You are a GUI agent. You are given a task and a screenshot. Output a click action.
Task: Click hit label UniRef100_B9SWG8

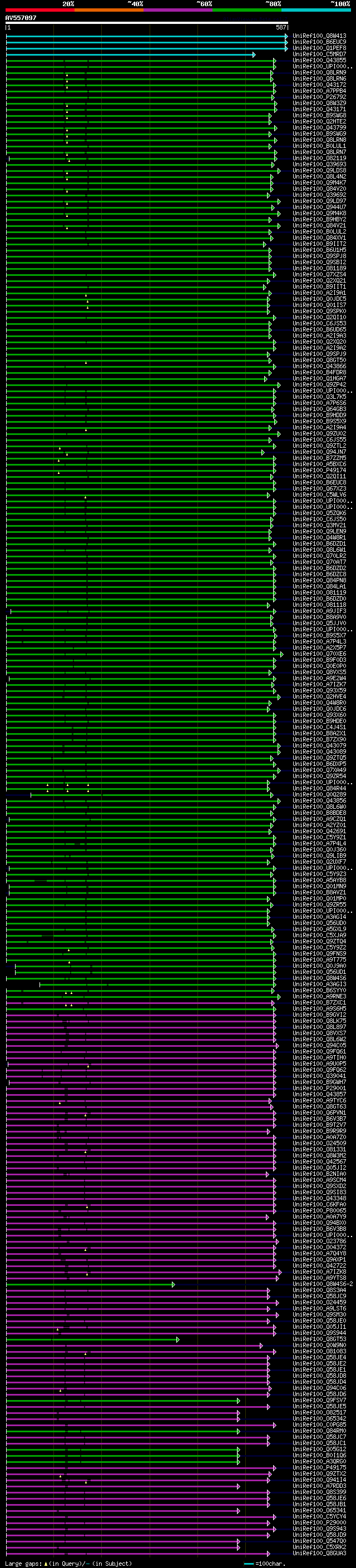[x=319, y=115]
